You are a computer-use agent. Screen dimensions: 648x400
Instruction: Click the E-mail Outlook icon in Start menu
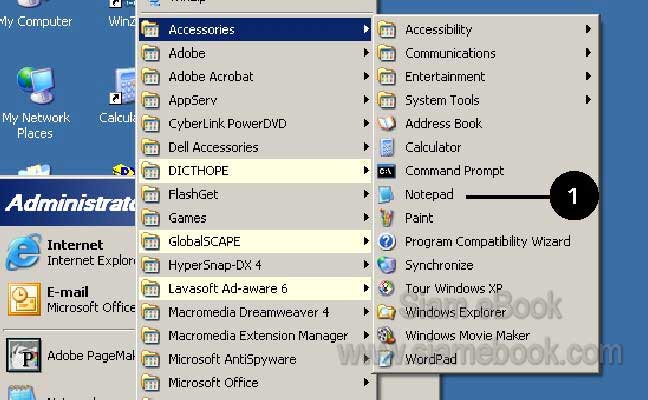coord(24,299)
